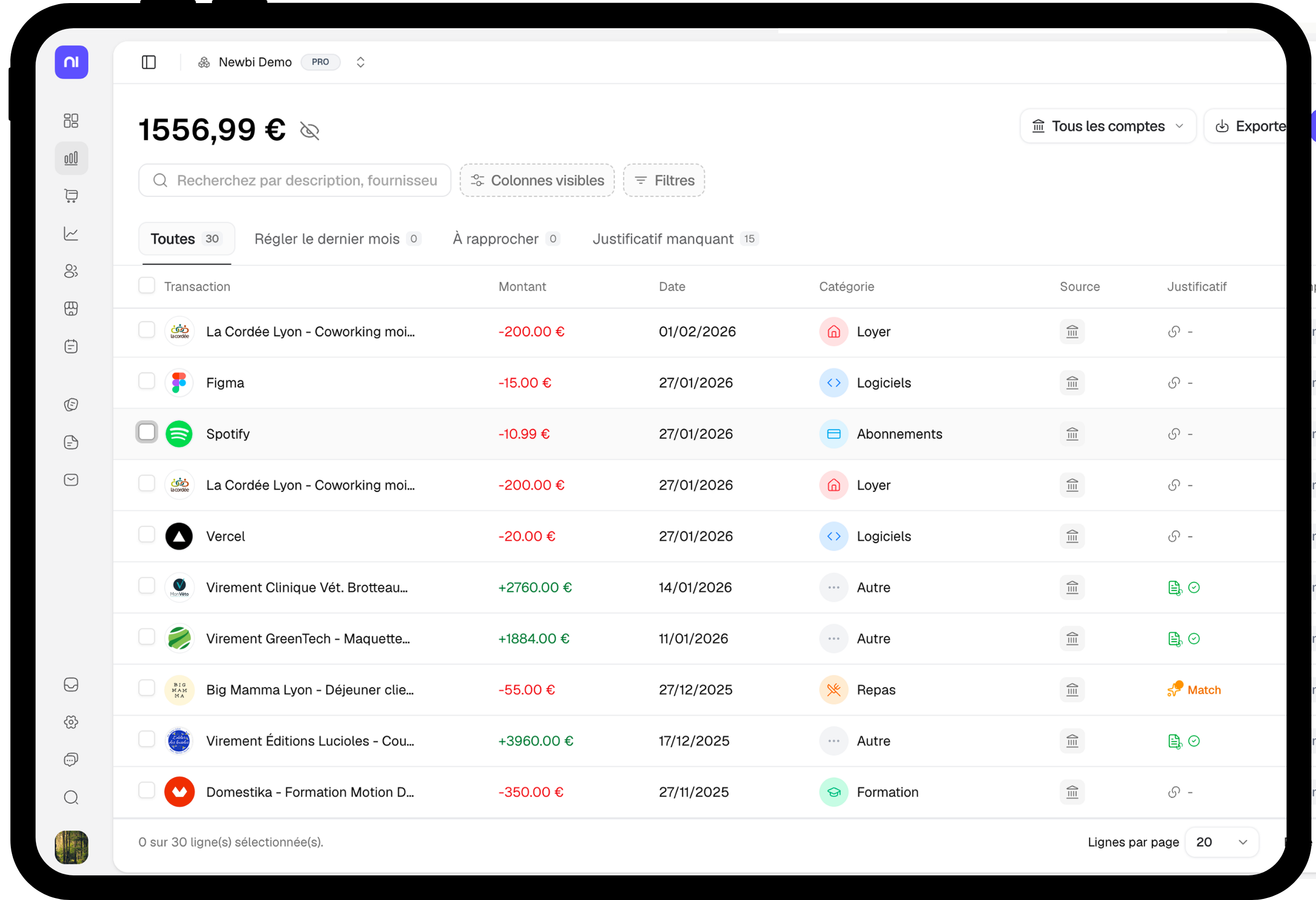Click the Abonnements category label
The height and width of the screenshot is (900, 1316).
tap(899, 434)
